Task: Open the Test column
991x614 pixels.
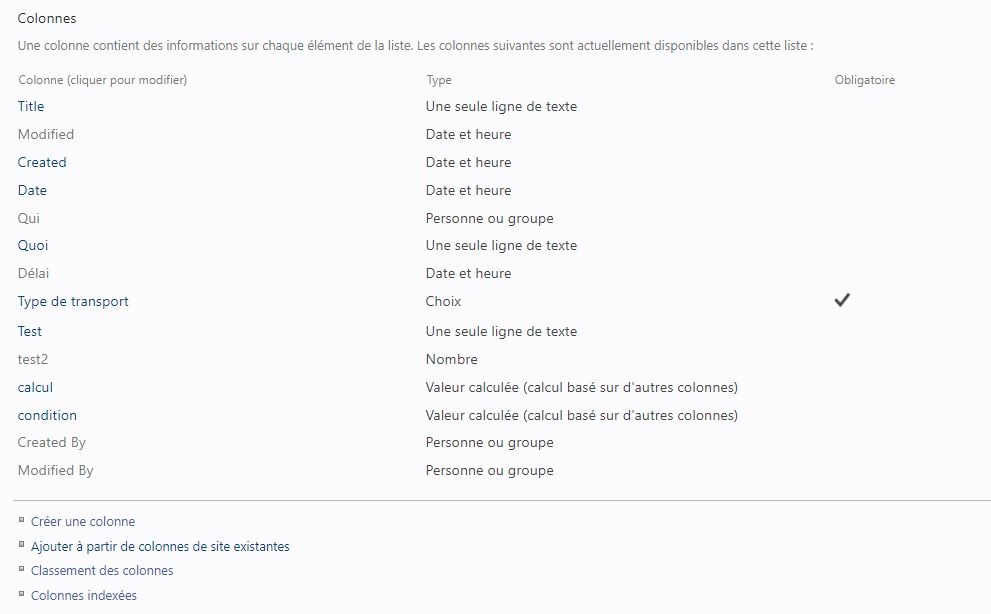Action: coord(30,331)
